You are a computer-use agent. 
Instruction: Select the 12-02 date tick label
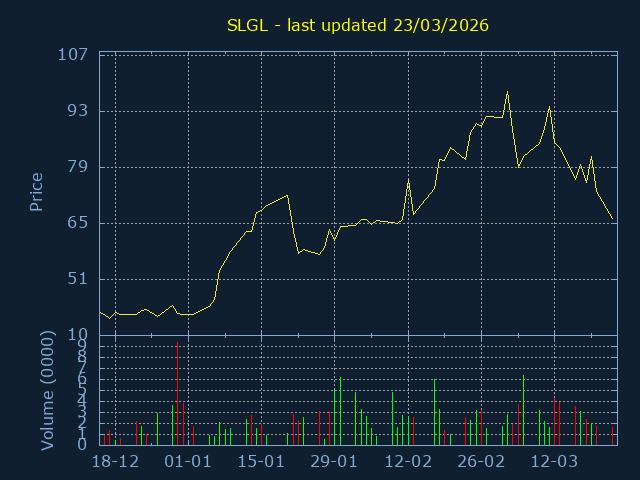click(407, 461)
